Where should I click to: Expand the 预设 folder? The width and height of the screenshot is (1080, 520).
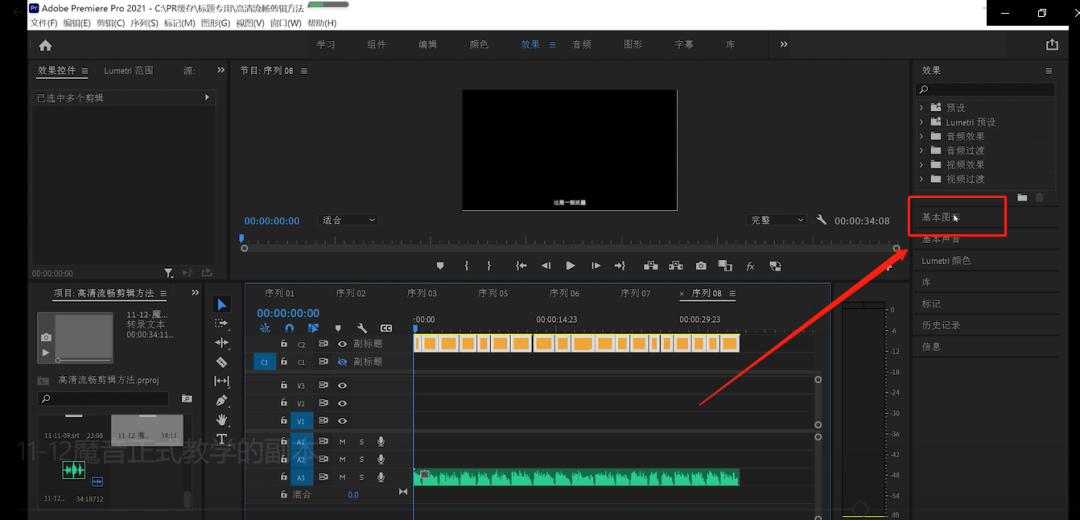(x=921, y=107)
